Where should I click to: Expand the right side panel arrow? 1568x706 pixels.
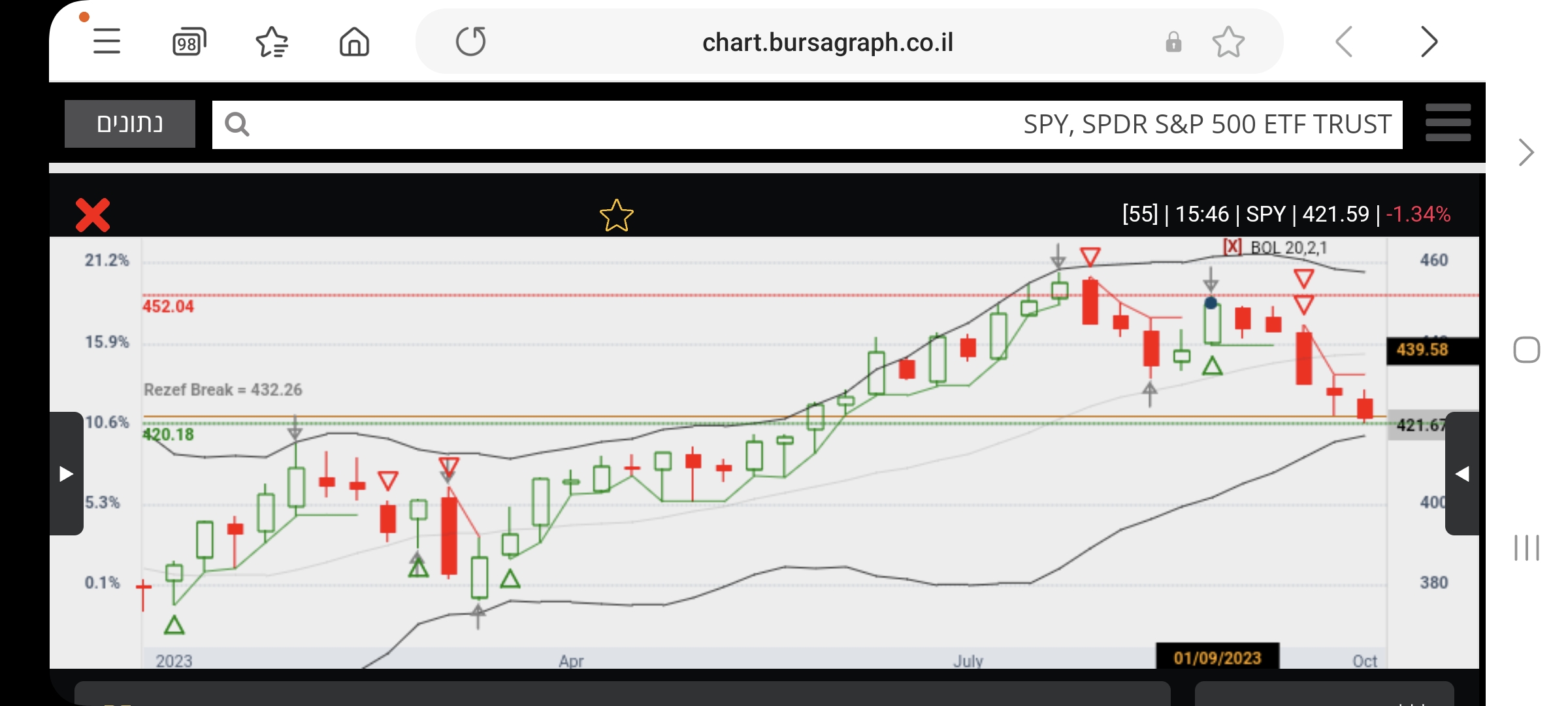(x=1462, y=473)
